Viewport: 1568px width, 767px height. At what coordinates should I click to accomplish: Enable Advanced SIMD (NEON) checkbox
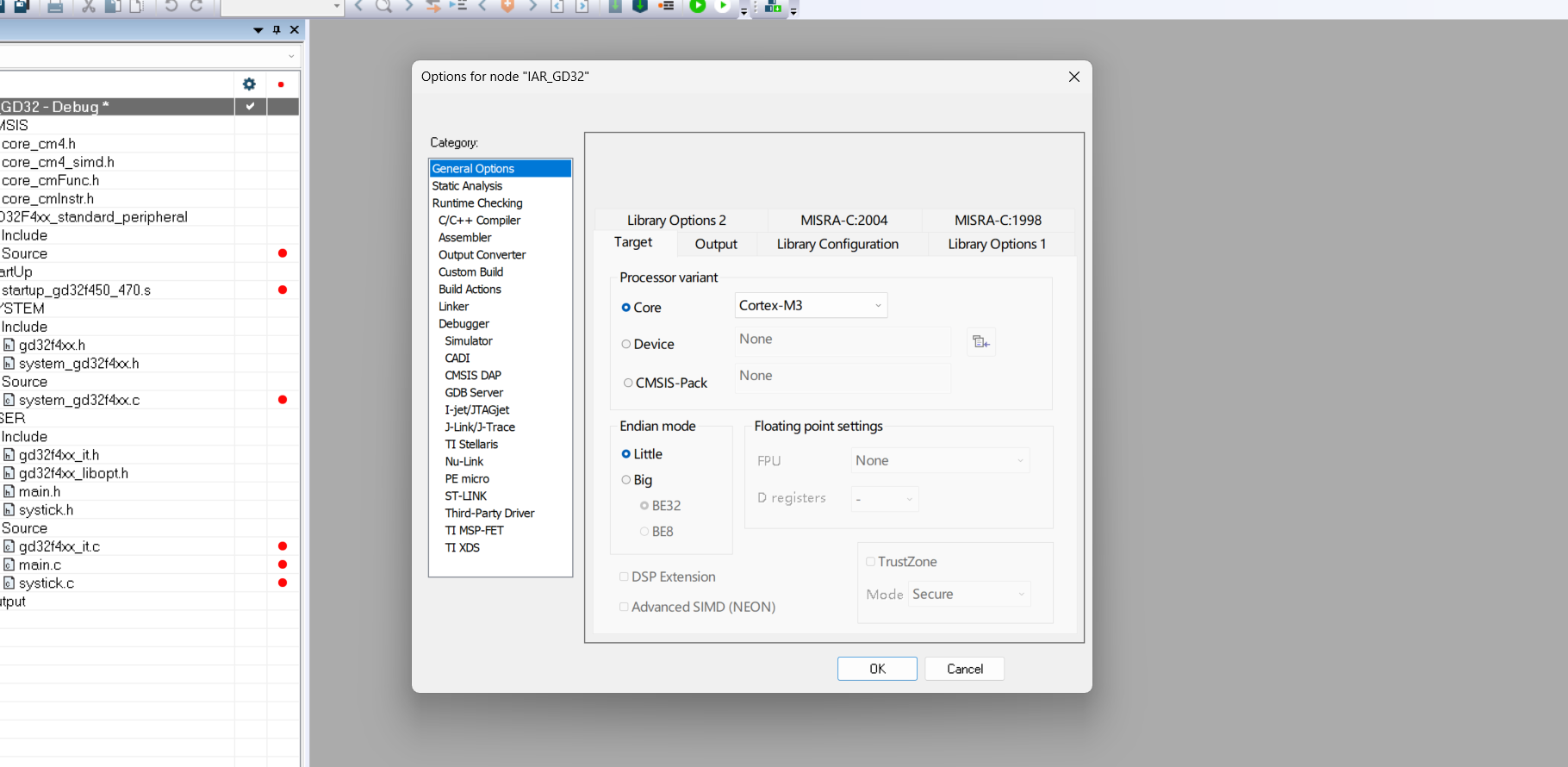[624, 607]
